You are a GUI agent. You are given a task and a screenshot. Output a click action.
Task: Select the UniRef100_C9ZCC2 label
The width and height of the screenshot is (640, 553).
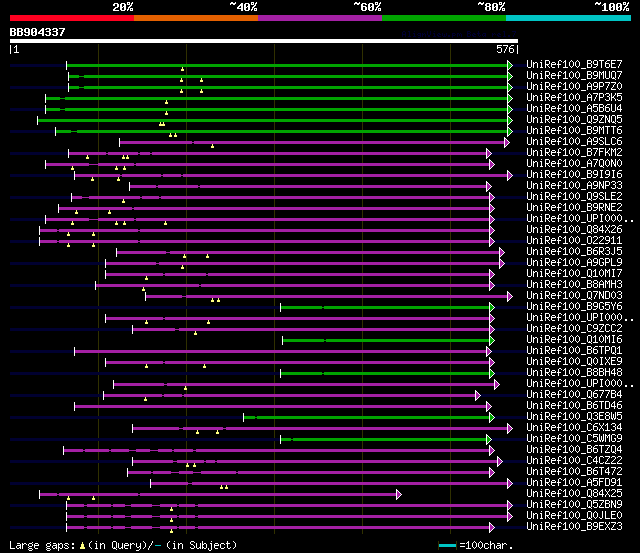click(x=574, y=329)
